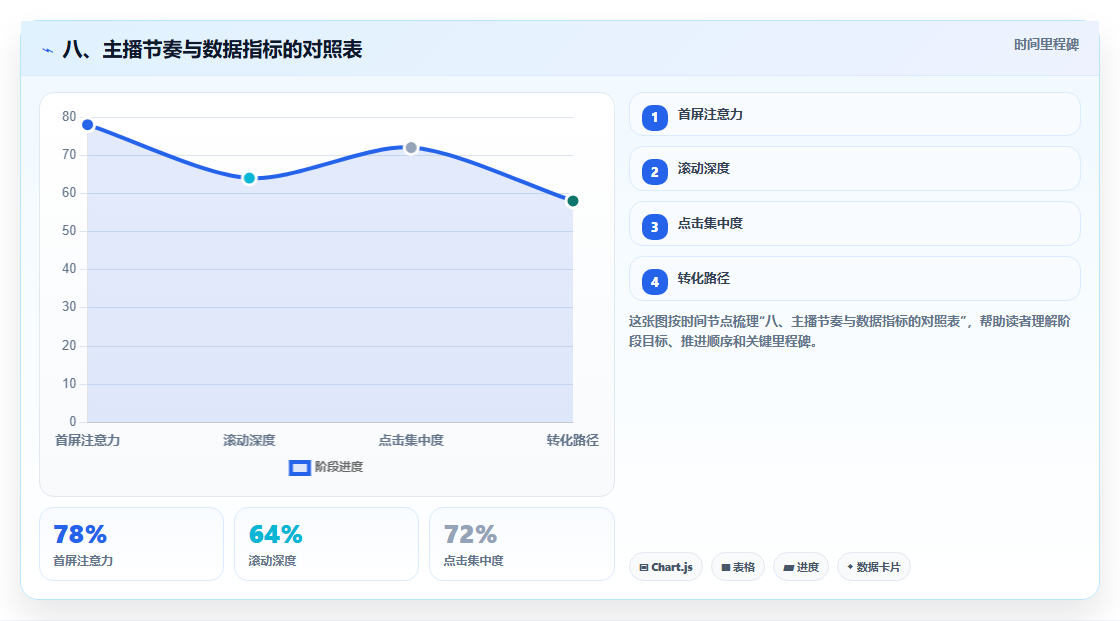Click the 78% 首屏注意力 stat card

click(x=131, y=545)
